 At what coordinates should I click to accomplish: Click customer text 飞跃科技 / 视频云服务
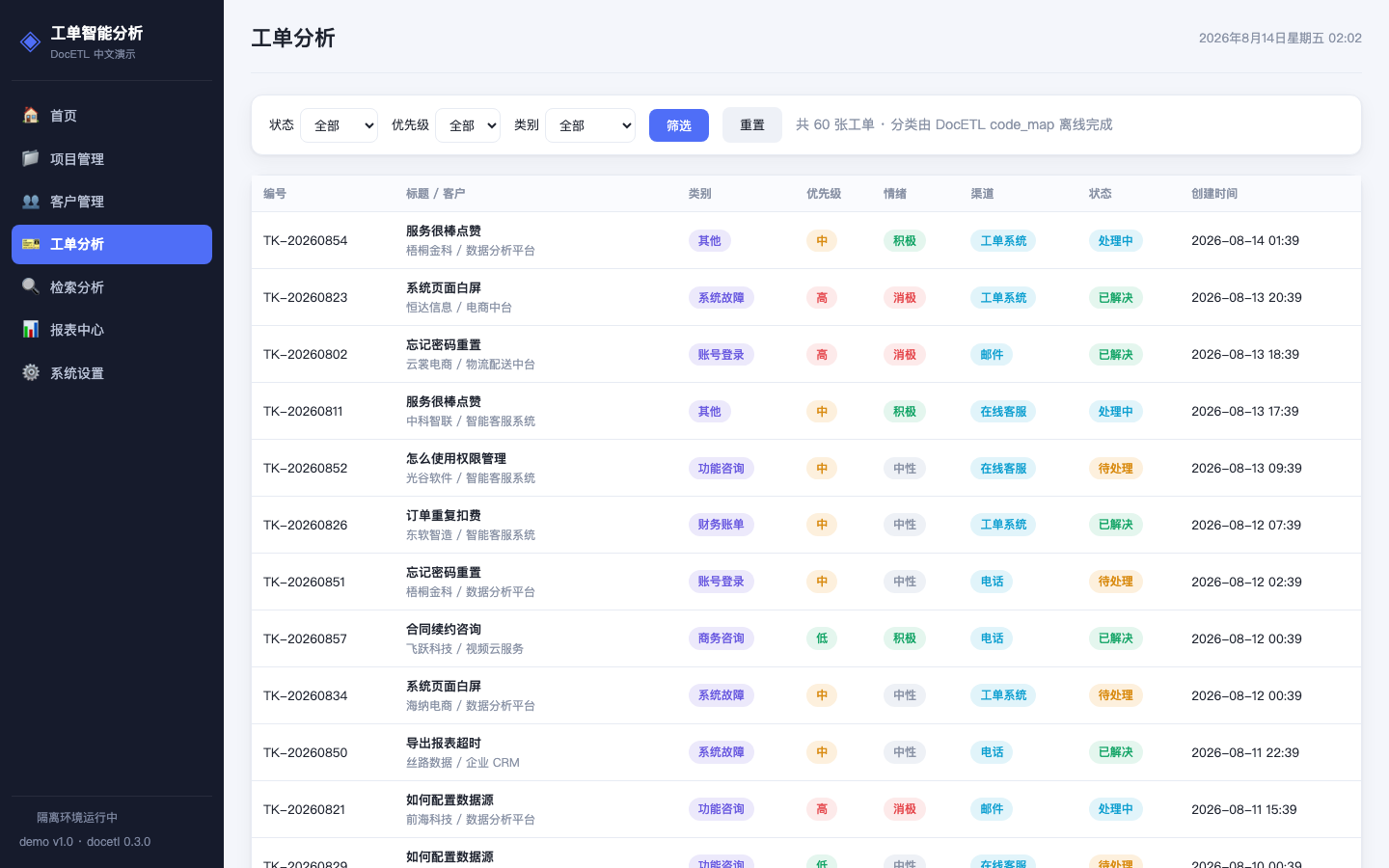tap(465, 648)
